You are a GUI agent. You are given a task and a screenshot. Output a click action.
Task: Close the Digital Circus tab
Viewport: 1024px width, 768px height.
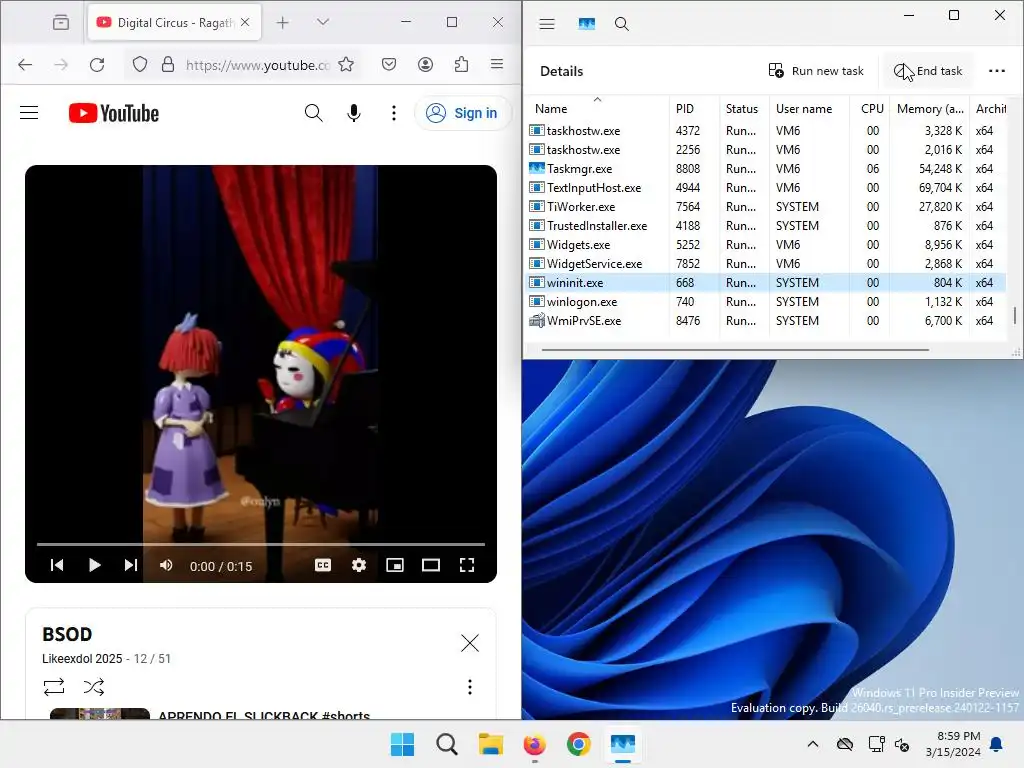pos(245,22)
